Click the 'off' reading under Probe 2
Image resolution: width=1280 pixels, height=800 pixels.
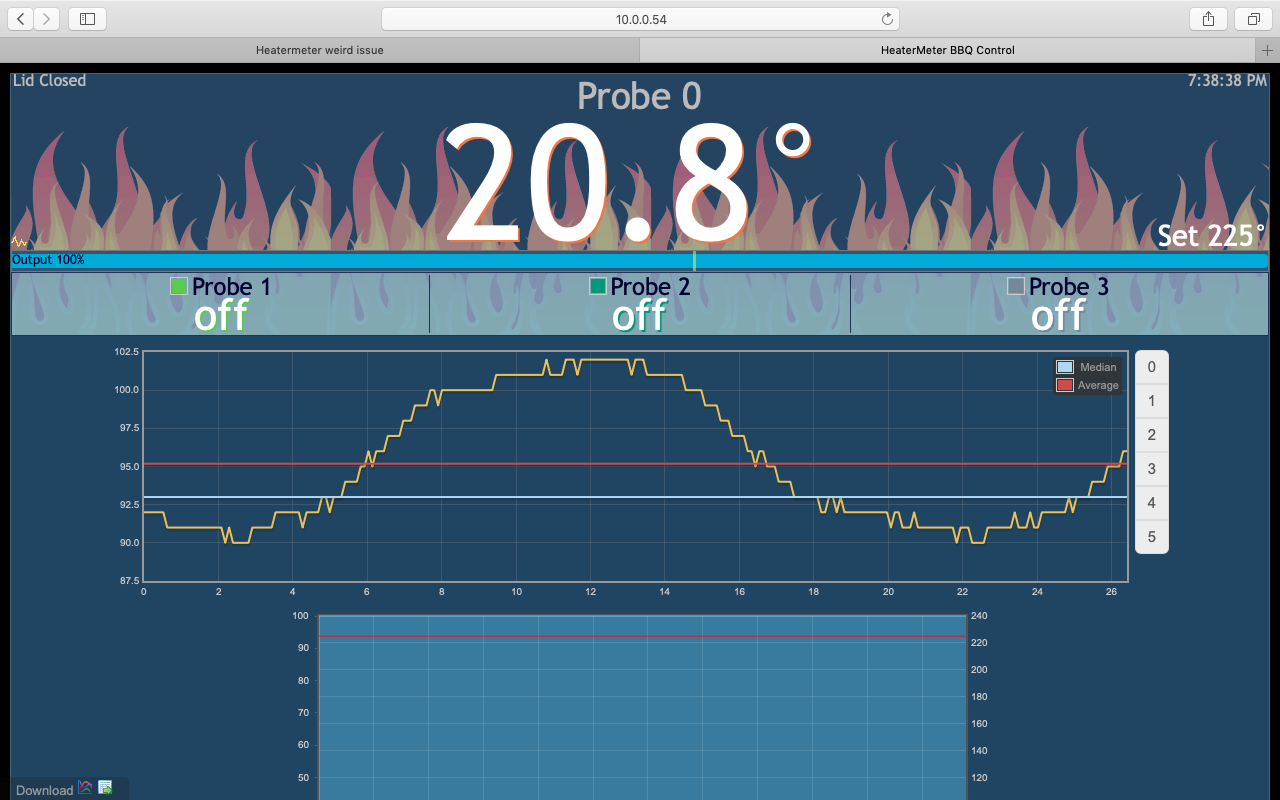pos(639,316)
